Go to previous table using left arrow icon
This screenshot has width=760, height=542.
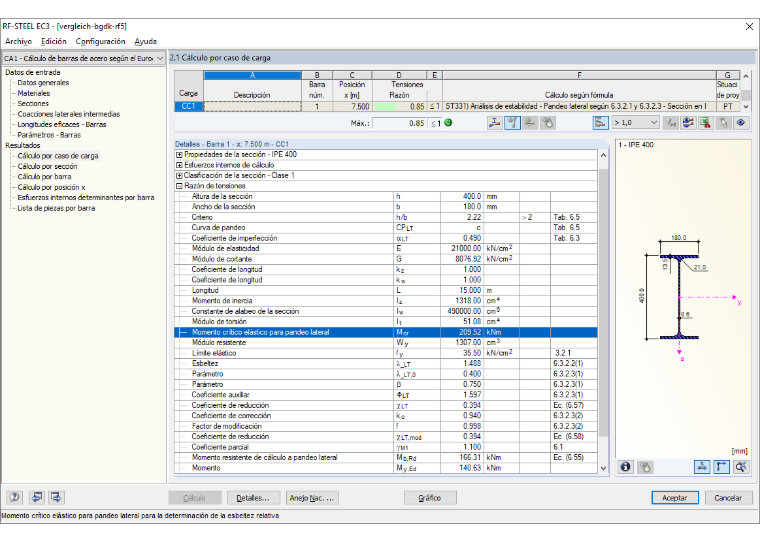[37, 497]
